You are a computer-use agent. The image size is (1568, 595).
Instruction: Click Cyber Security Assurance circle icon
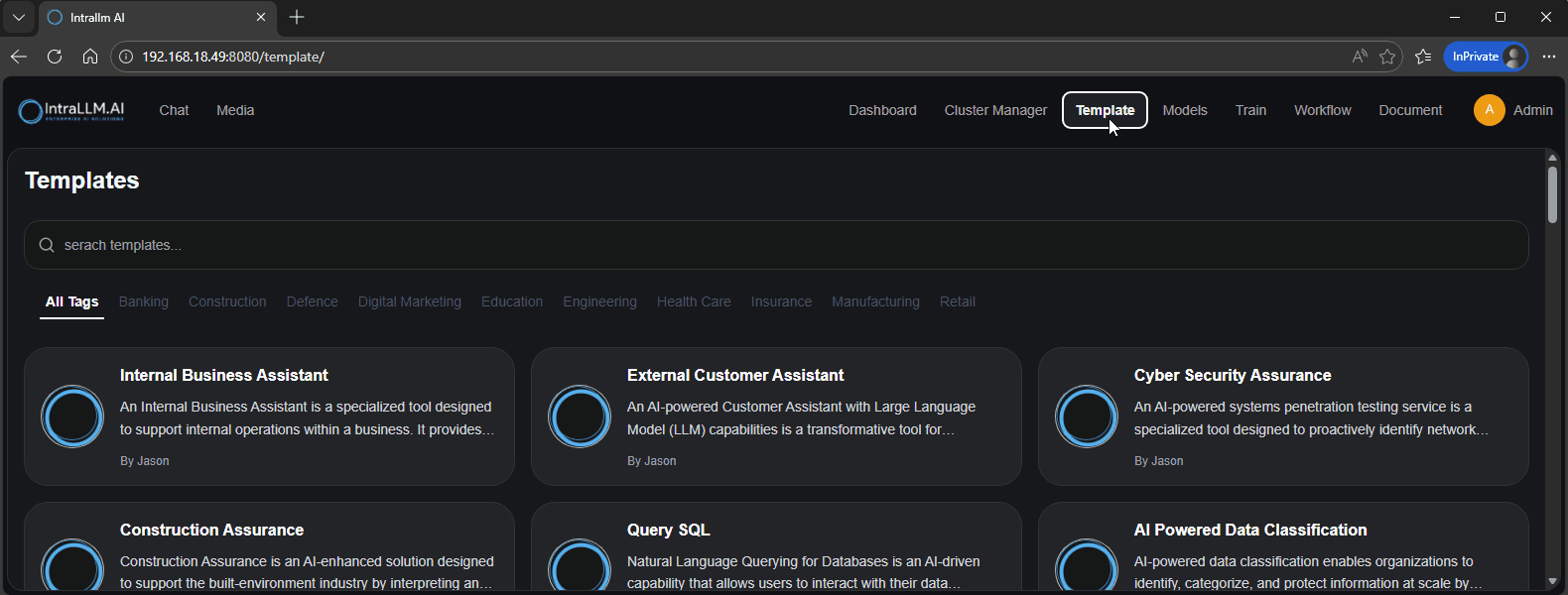pyautogui.click(x=1087, y=416)
